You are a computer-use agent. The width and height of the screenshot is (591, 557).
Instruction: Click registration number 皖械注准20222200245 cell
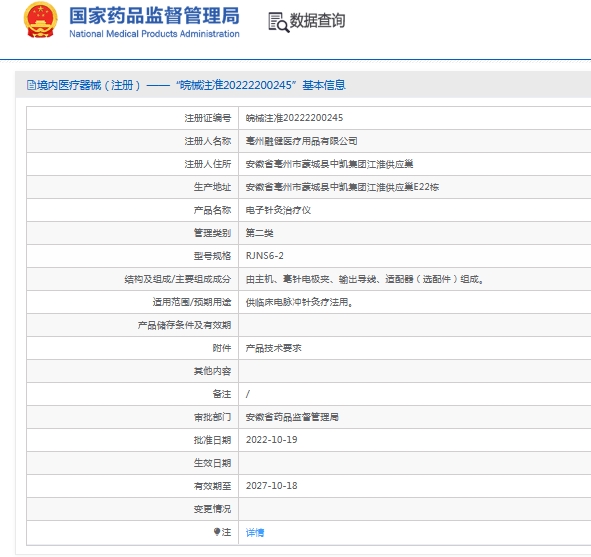click(294, 118)
